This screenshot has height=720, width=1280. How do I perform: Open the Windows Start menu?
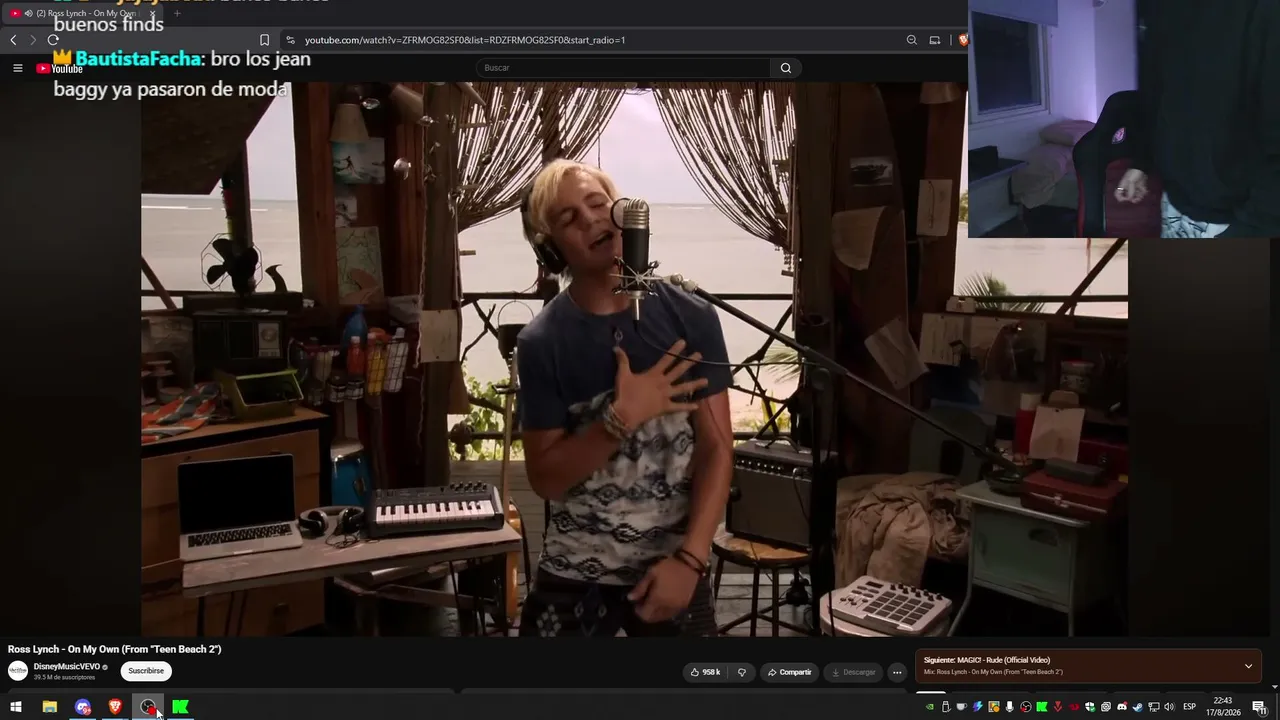click(16, 707)
